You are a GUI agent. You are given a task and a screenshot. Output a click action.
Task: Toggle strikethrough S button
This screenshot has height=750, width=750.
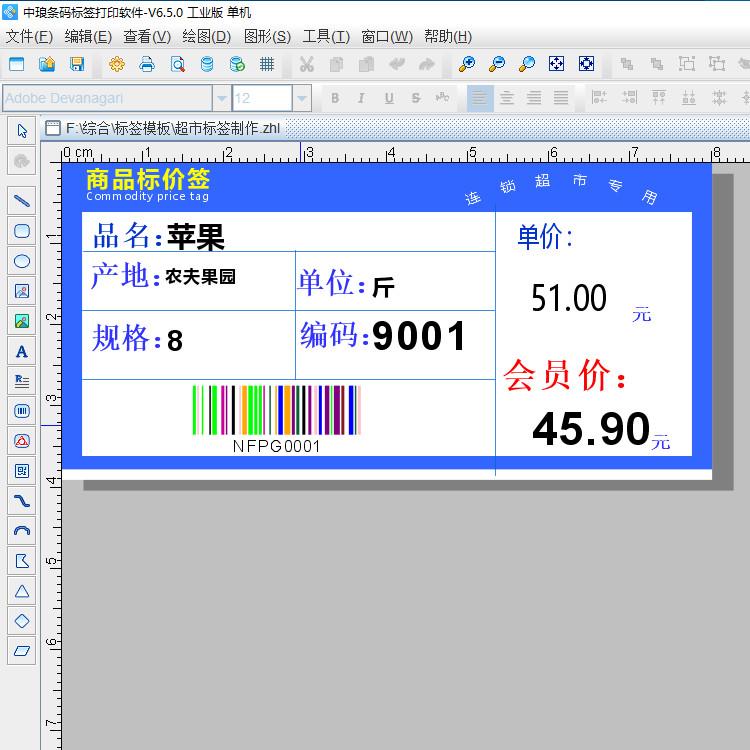coord(416,98)
